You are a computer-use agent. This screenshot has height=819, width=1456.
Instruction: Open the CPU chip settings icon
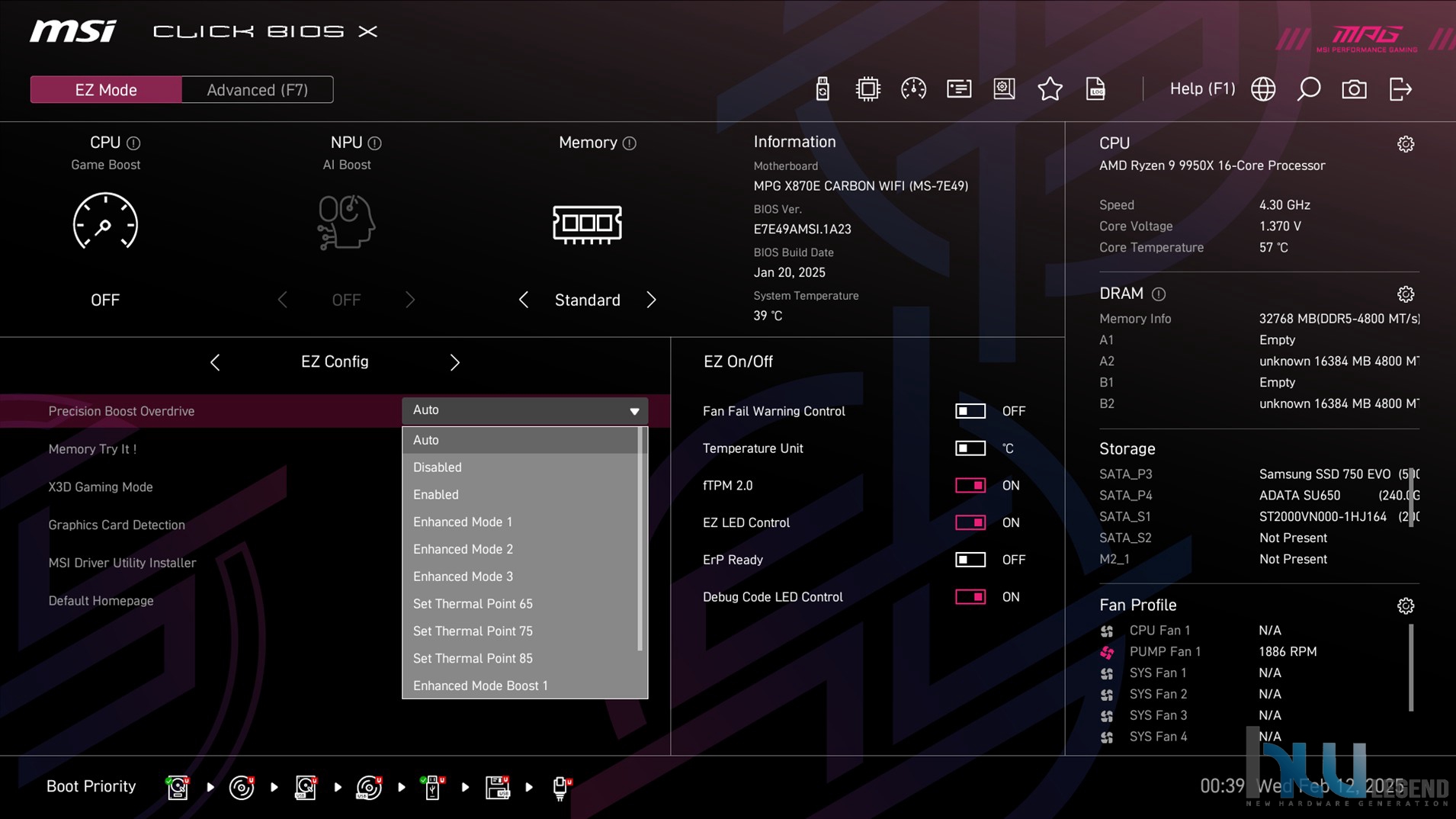click(x=868, y=89)
